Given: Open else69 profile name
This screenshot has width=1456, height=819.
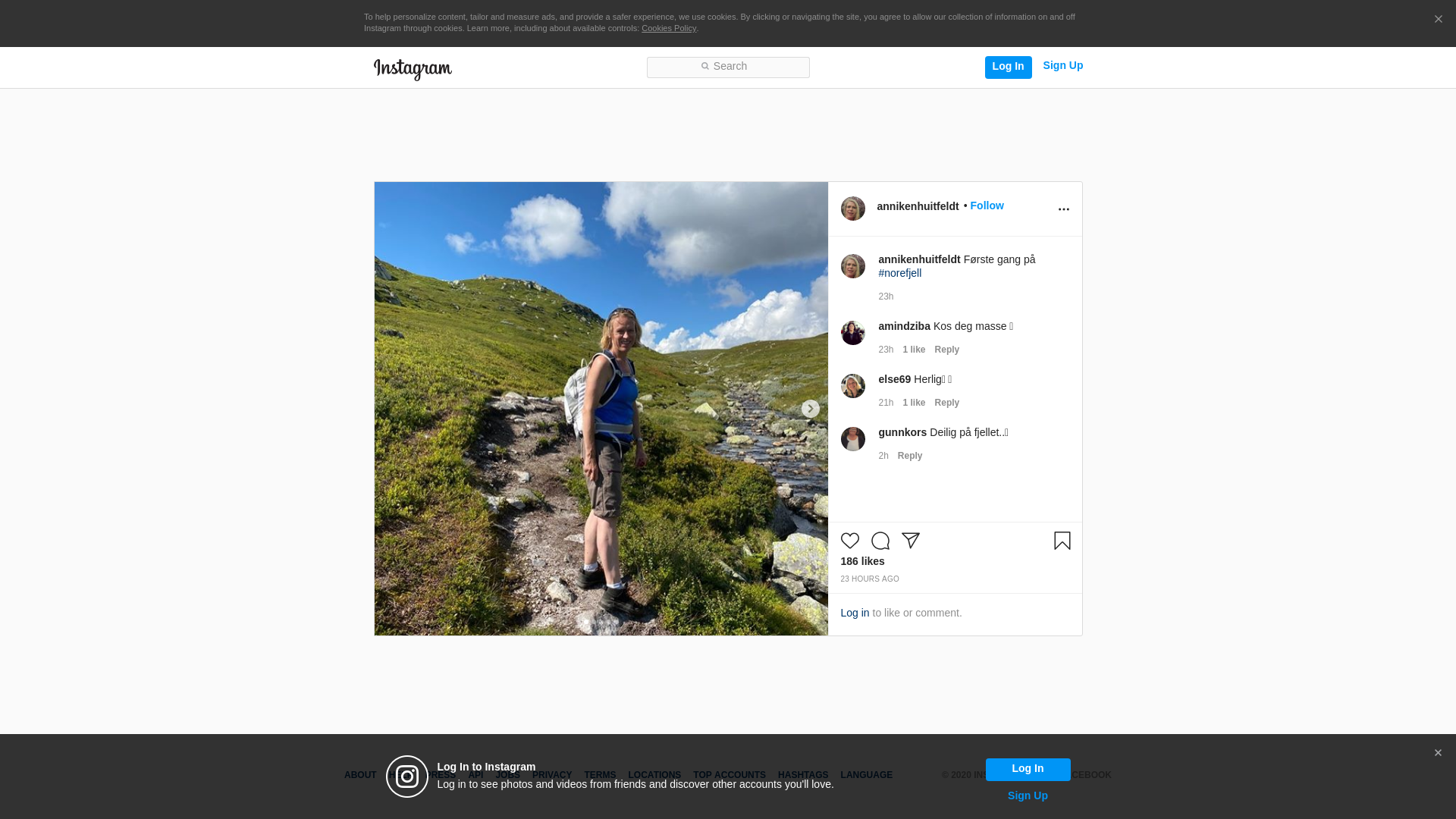Looking at the screenshot, I should (894, 379).
